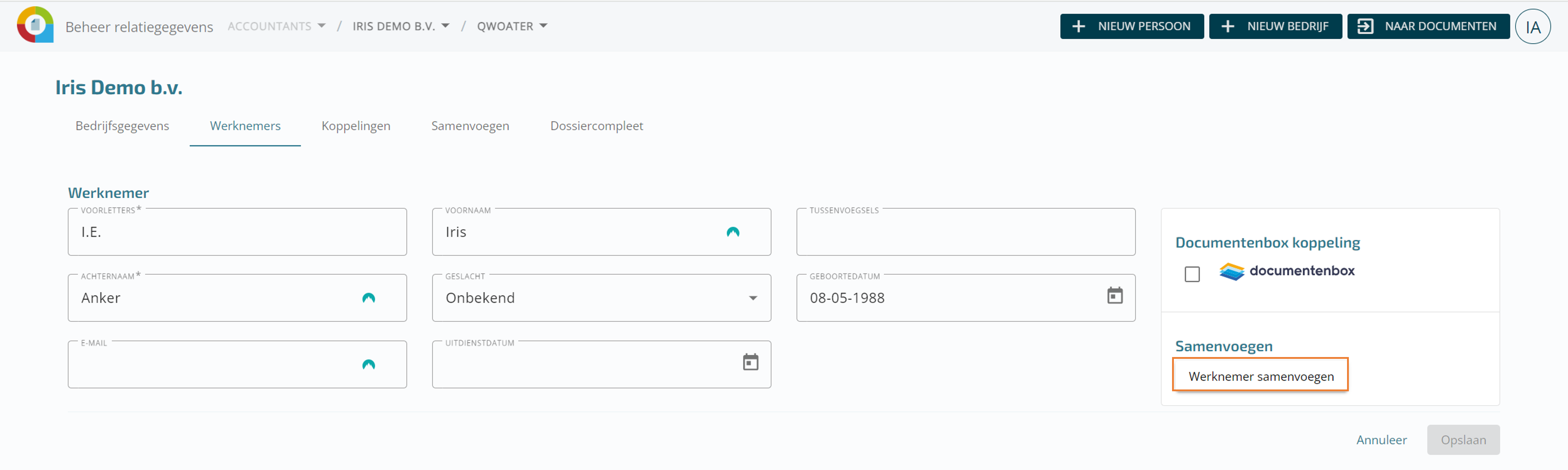Click the Beheer relatiegegevens title

pos(139,27)
